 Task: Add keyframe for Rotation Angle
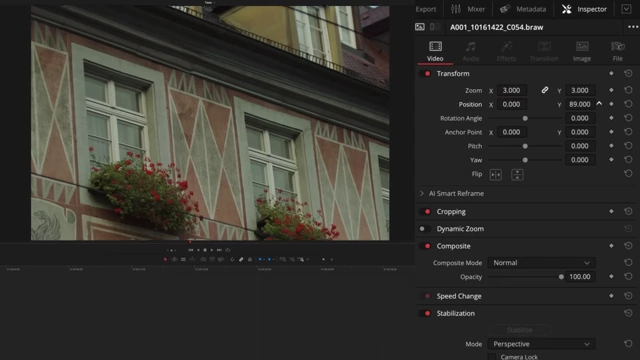click(611, 118)
